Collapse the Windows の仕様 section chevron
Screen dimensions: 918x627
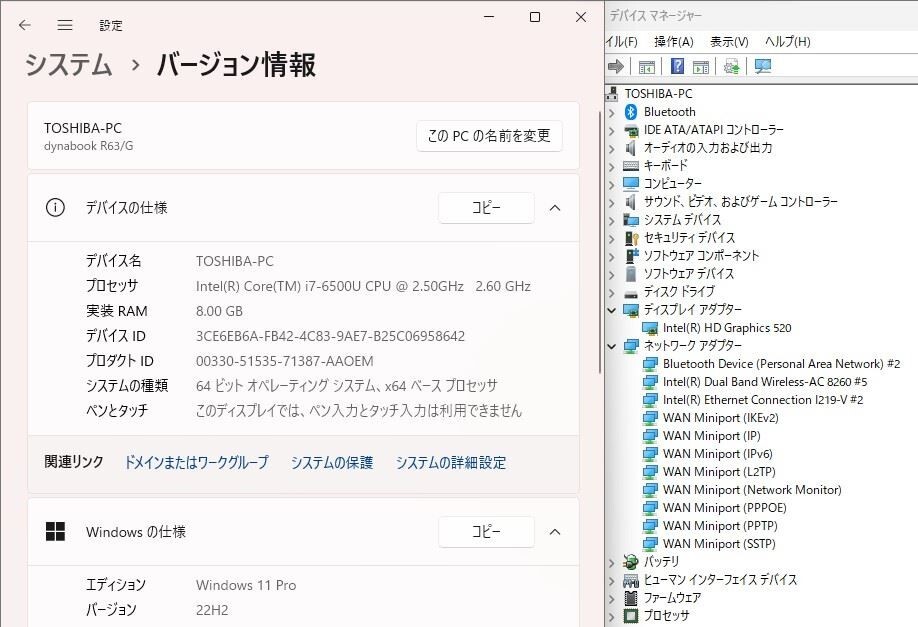[555, 532]
